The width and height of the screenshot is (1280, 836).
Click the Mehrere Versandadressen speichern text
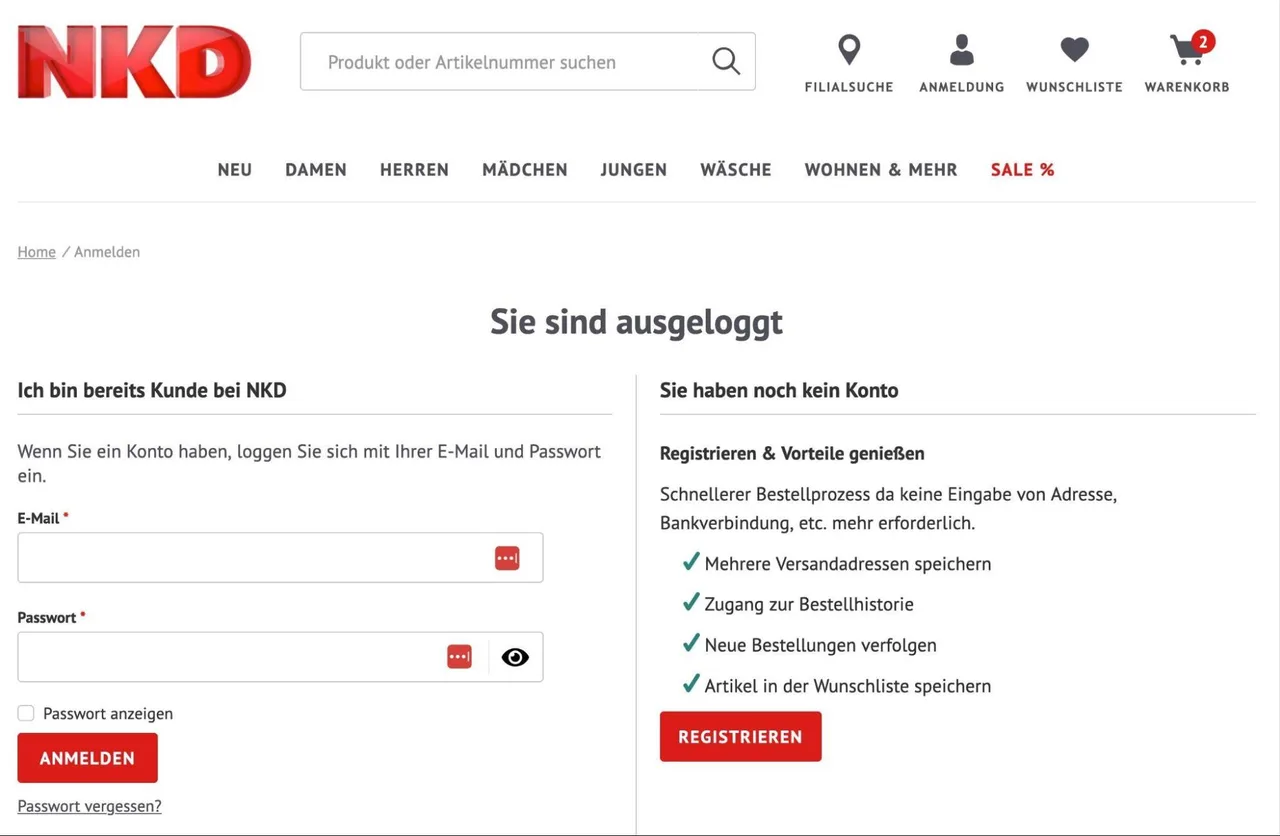tap(848, 564)
